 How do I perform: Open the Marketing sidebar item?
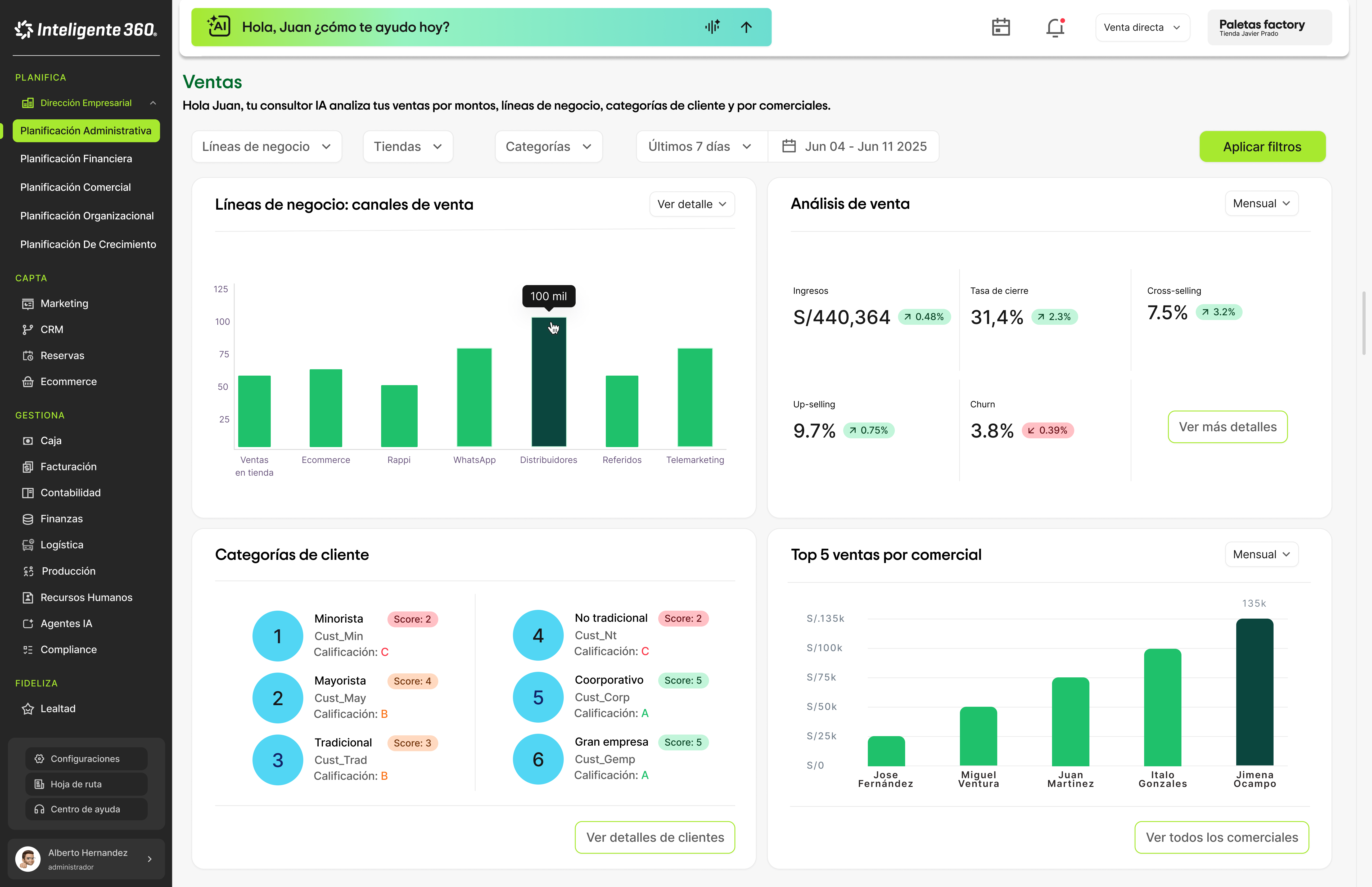click(64, 304)
